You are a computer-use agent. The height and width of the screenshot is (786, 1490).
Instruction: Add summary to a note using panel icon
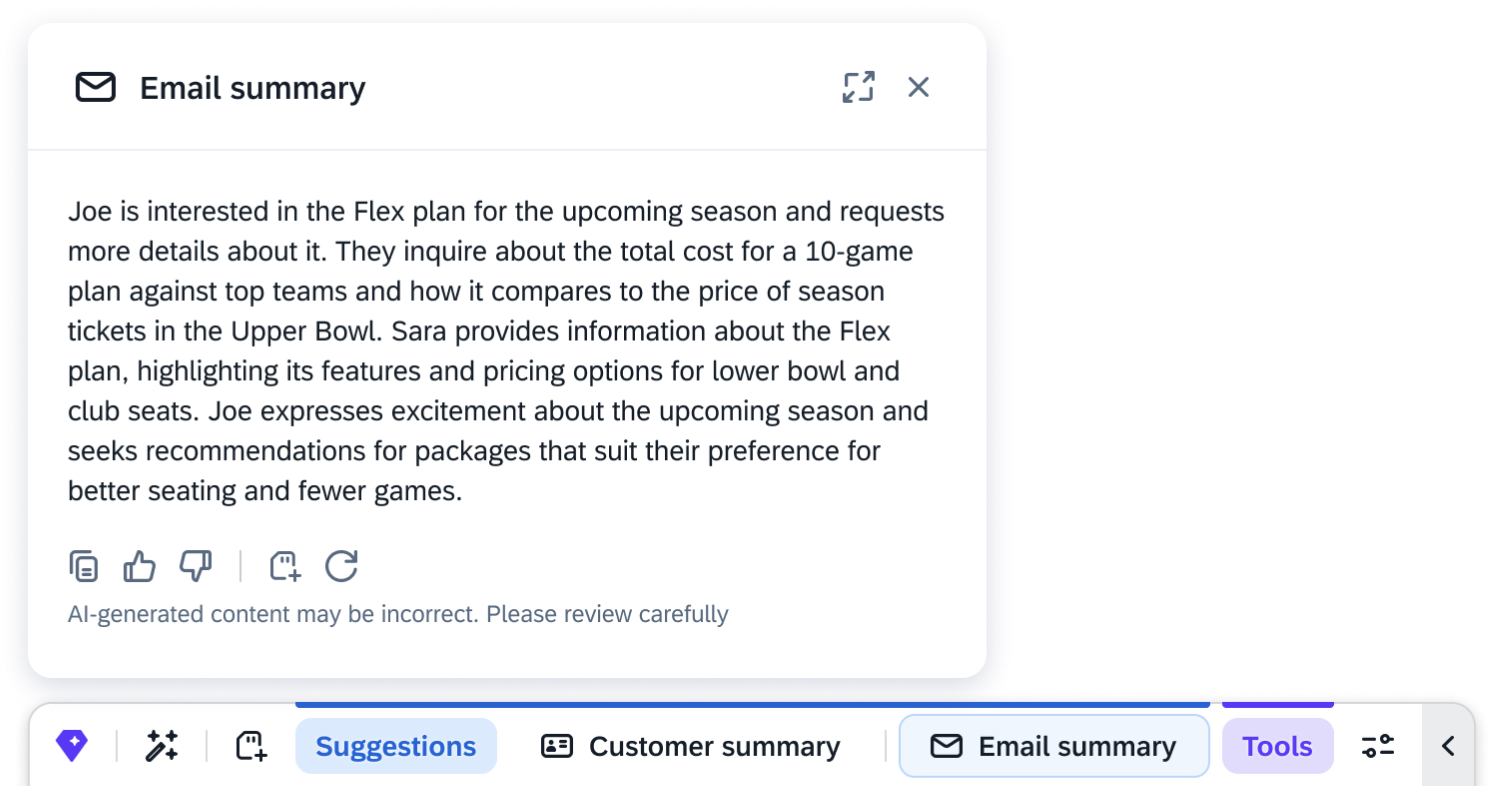tap(285, 567)
